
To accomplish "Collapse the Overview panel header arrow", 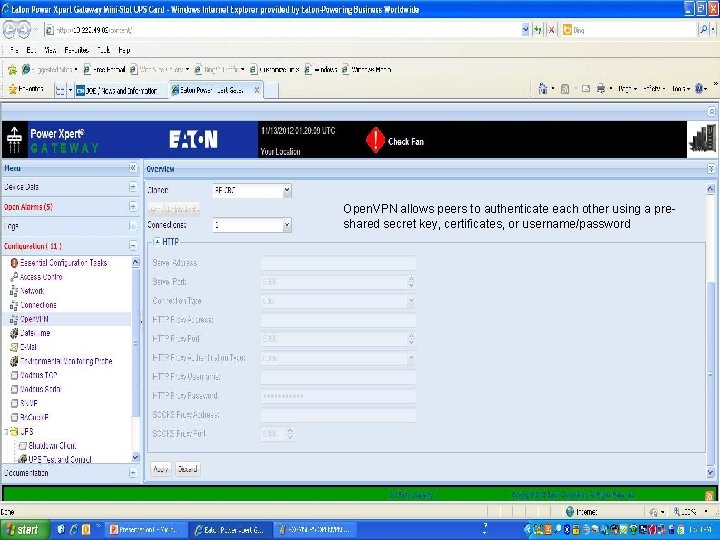I will 710,169.
